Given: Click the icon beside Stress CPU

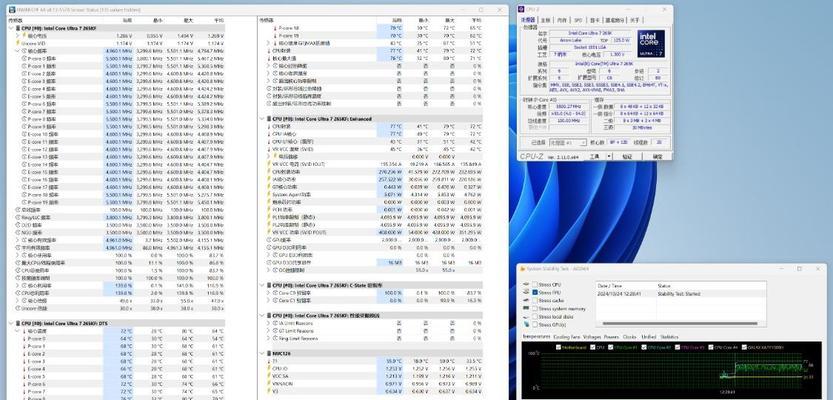Looking at the screenshot, I should tap(526, 285).
